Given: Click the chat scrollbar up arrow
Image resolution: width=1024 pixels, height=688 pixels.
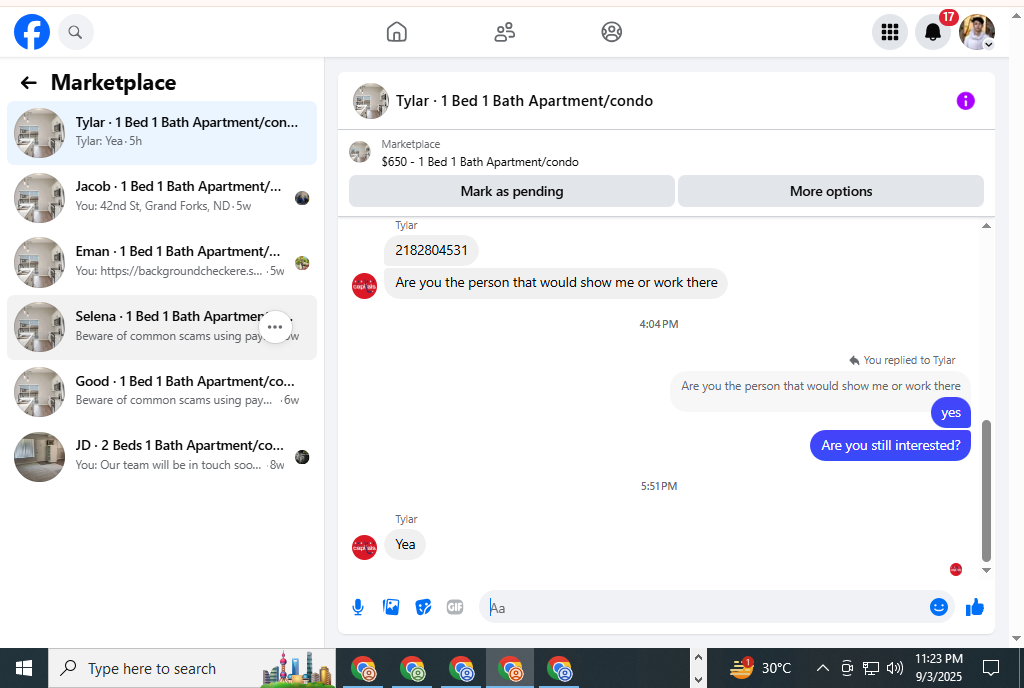Looking at the screenshot, I should 986,226.
